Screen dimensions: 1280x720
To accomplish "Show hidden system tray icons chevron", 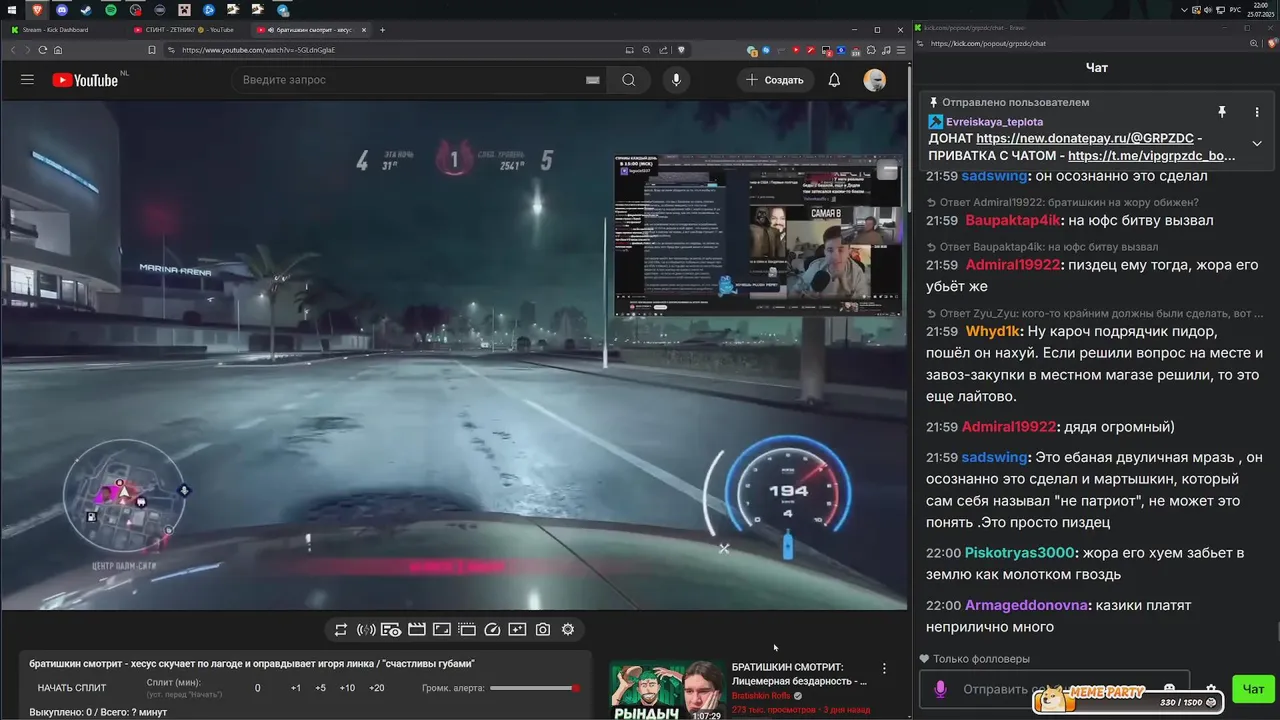I will click(1186, 9).
